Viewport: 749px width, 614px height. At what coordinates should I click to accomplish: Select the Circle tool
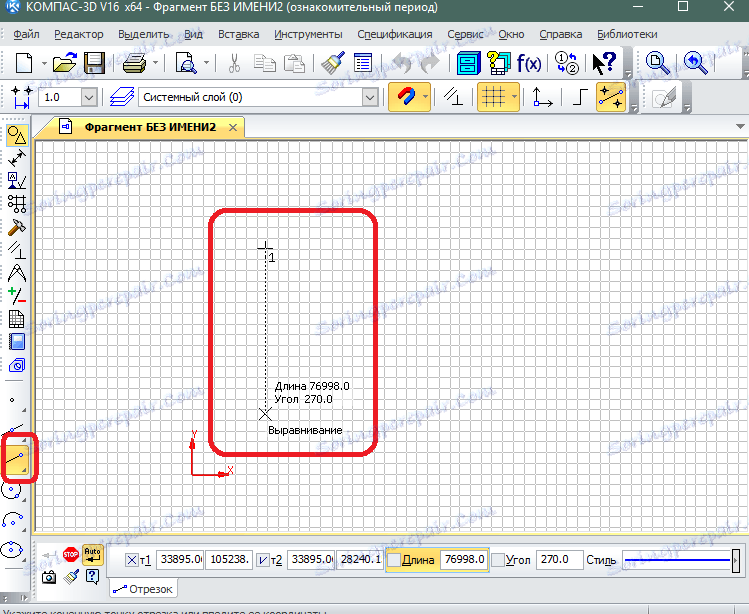(x=12, y=490)
